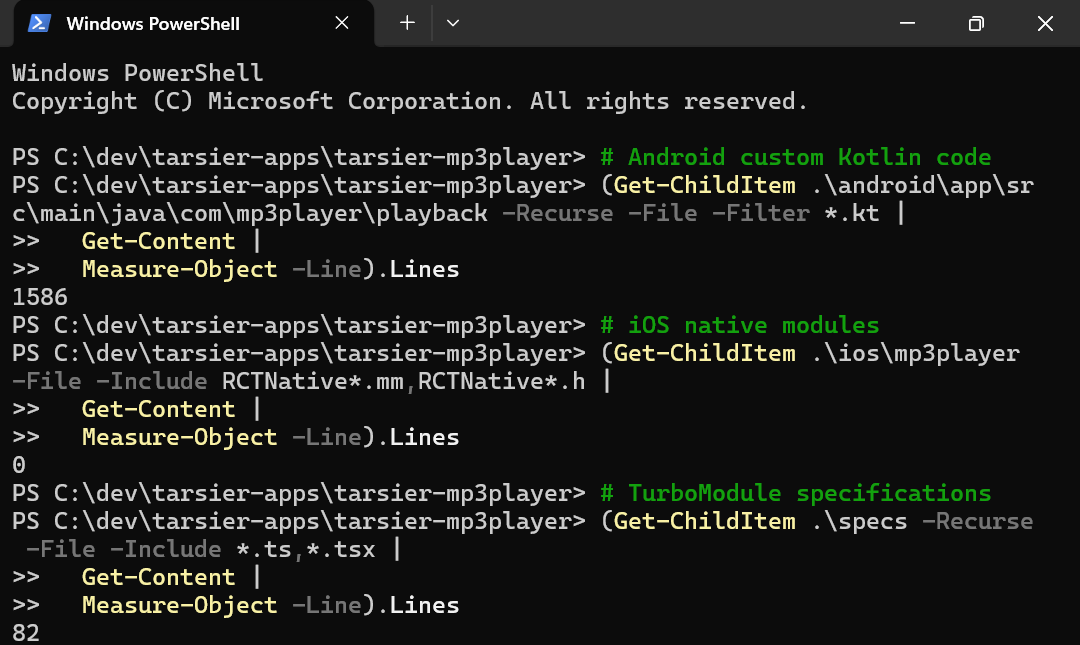This screenshot has width=1080, height=645.
Task: Open the new tab profile dropdown arrow
Action: (453, 23)
